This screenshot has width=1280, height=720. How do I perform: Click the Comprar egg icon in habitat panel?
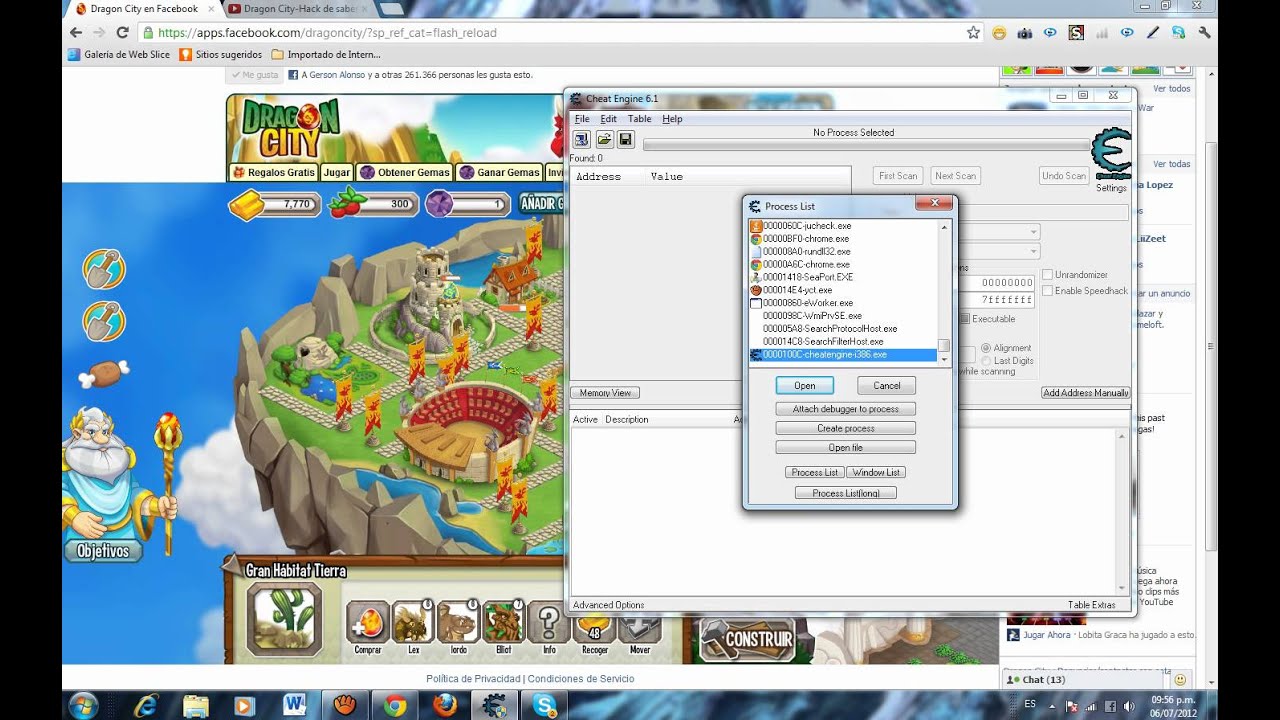click(x=367, y=622)
